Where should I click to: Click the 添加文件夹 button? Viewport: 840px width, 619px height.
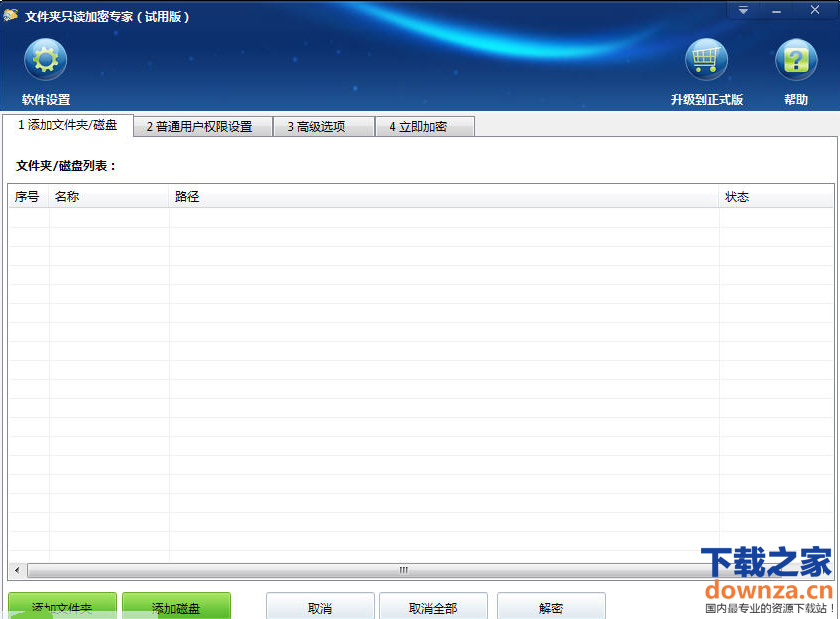click(62, 606)
